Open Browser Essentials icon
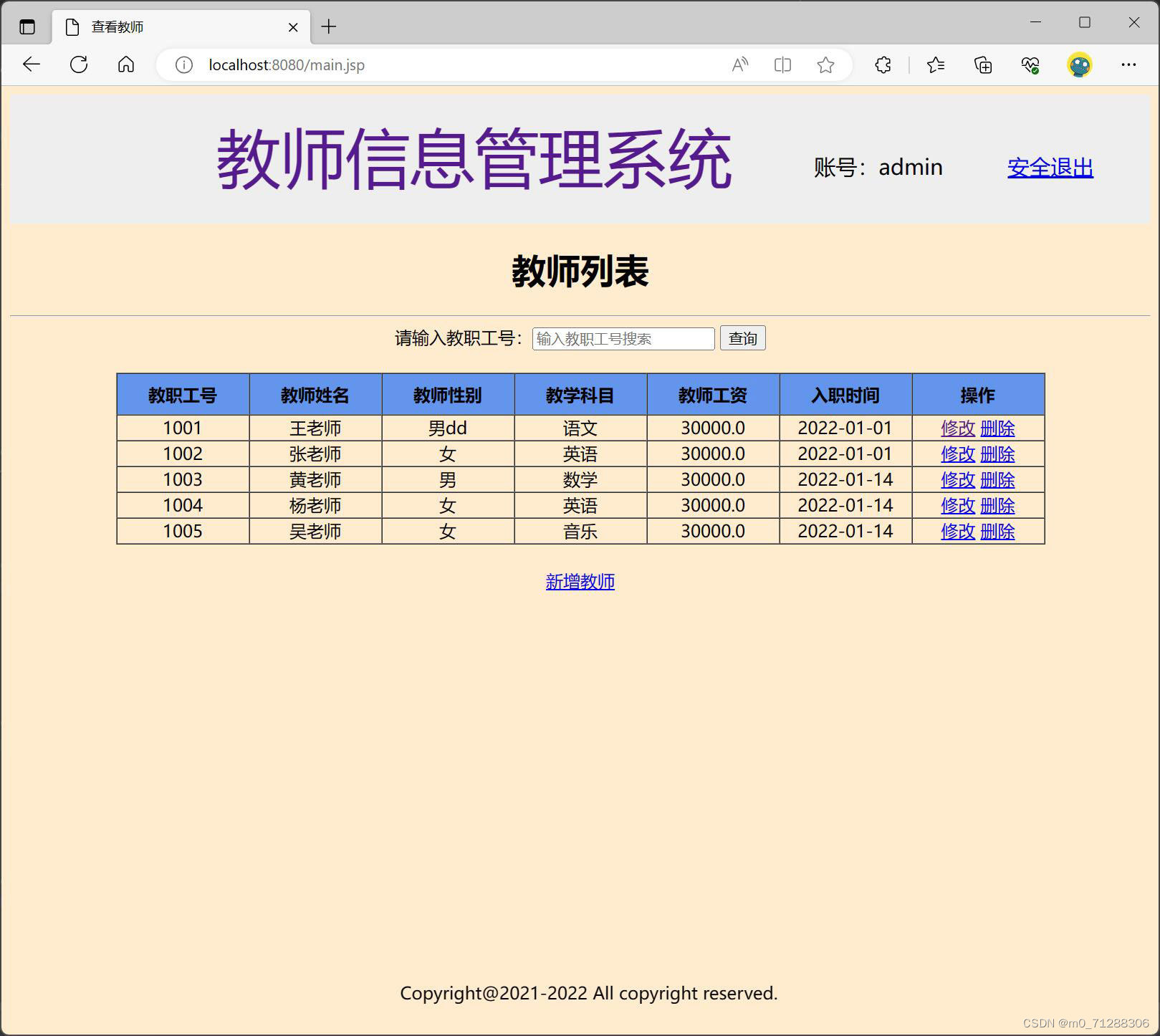1160x1036 pixels. click(x=1030, y=64)
